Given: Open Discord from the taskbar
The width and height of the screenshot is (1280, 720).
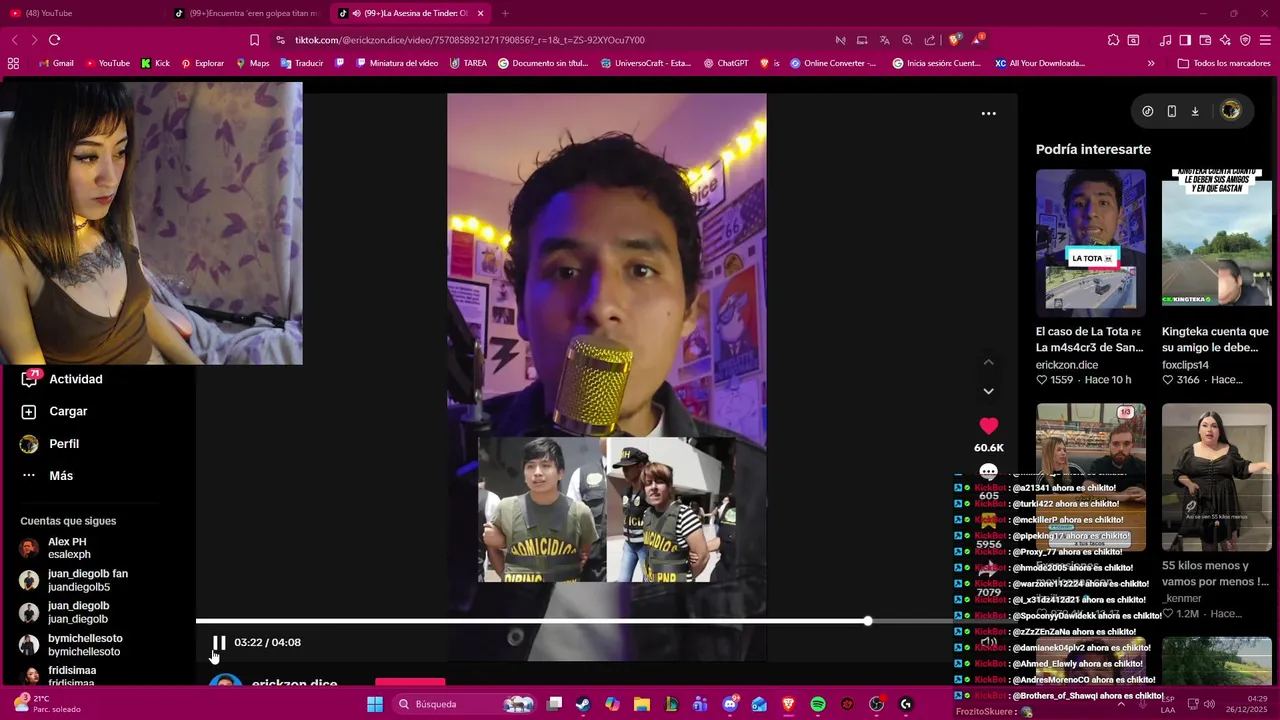Looking at the screenshot, I should tap(730, 704).
